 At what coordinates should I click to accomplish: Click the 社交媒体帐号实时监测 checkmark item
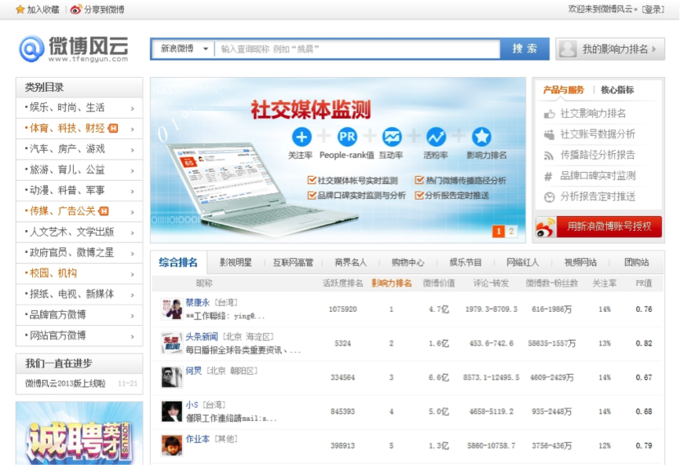point(352,180)
